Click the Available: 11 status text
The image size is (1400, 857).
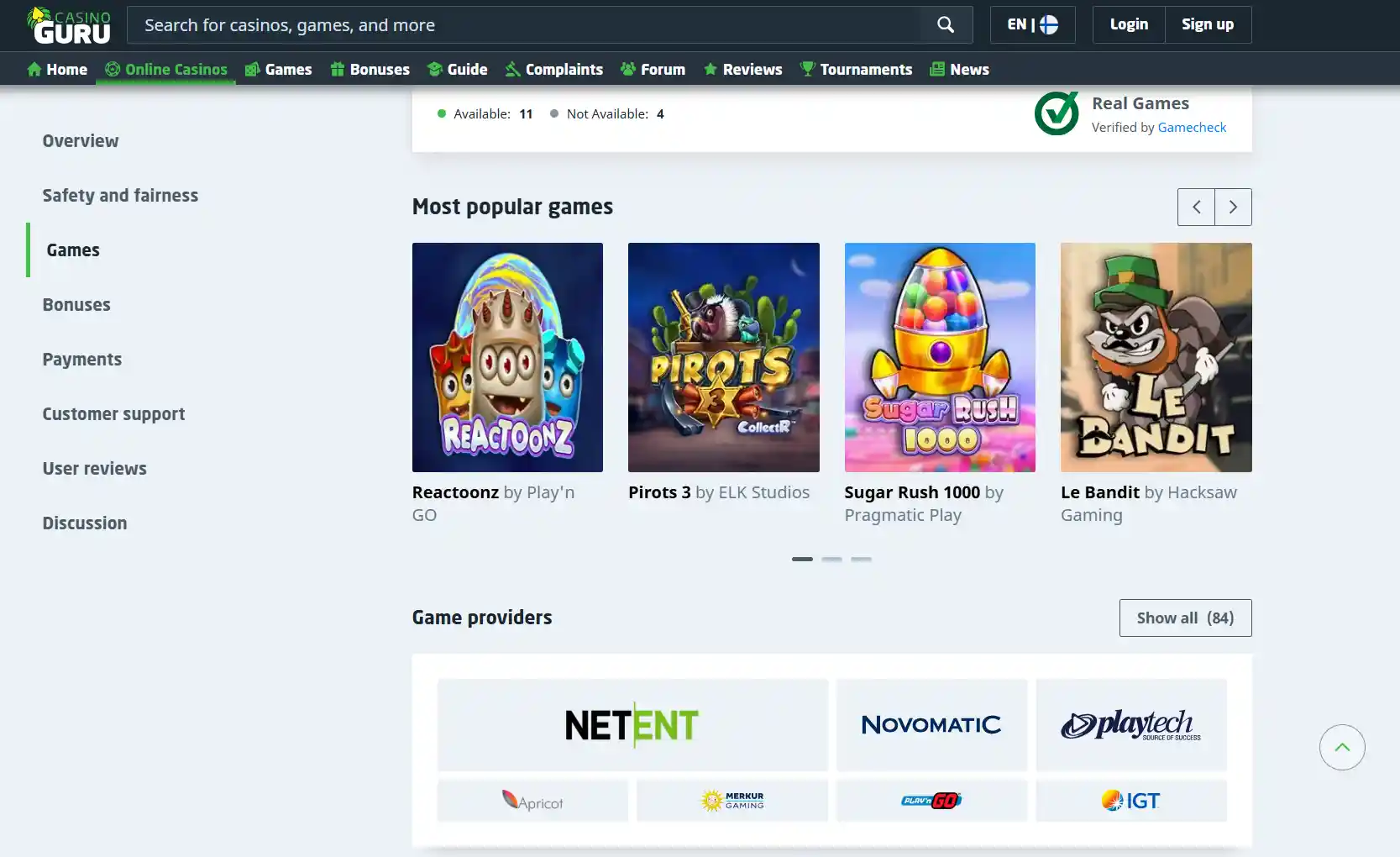(485, 113)
